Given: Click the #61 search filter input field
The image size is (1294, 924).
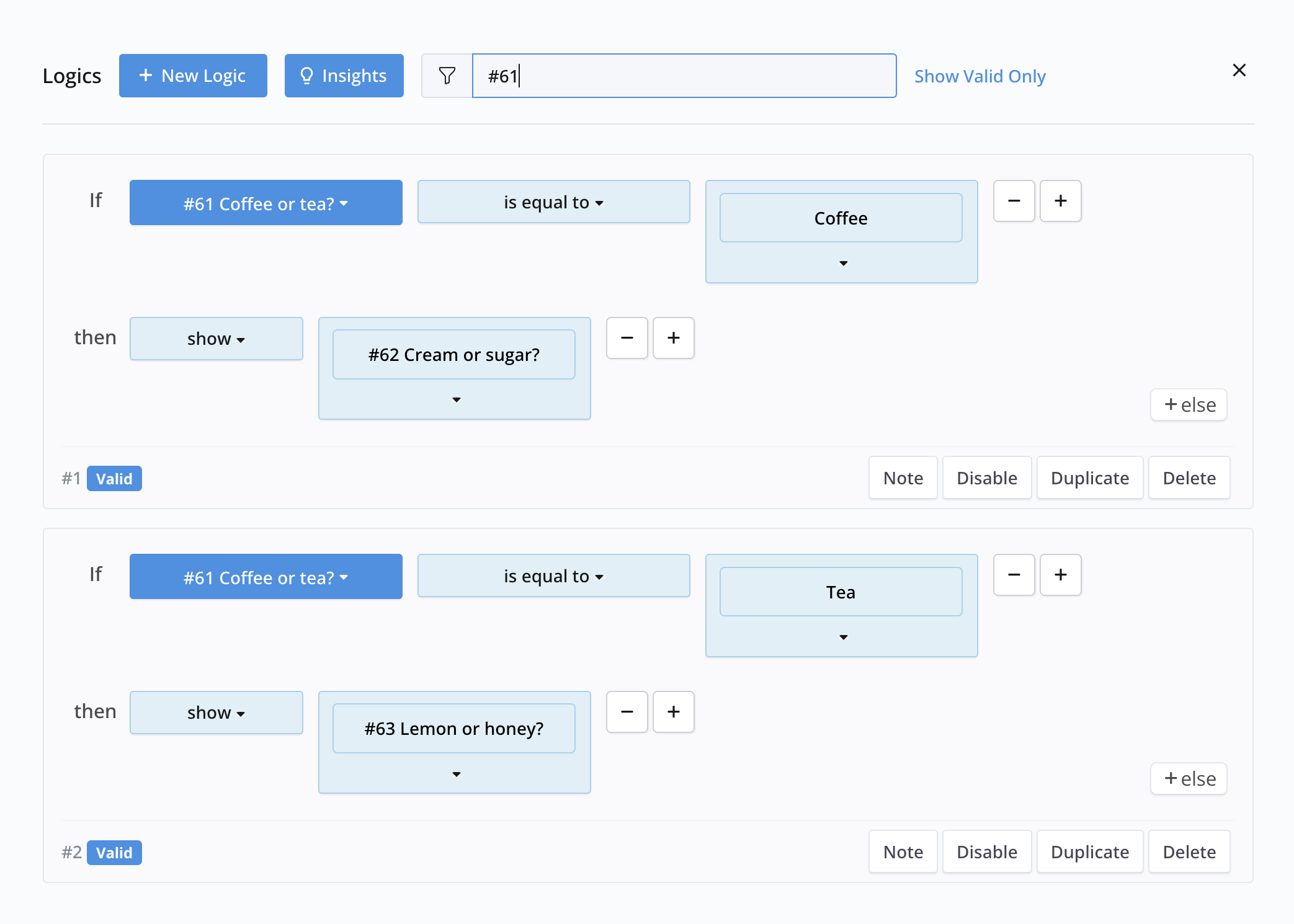Looking at the screenshot, I should tap(684, 75).
